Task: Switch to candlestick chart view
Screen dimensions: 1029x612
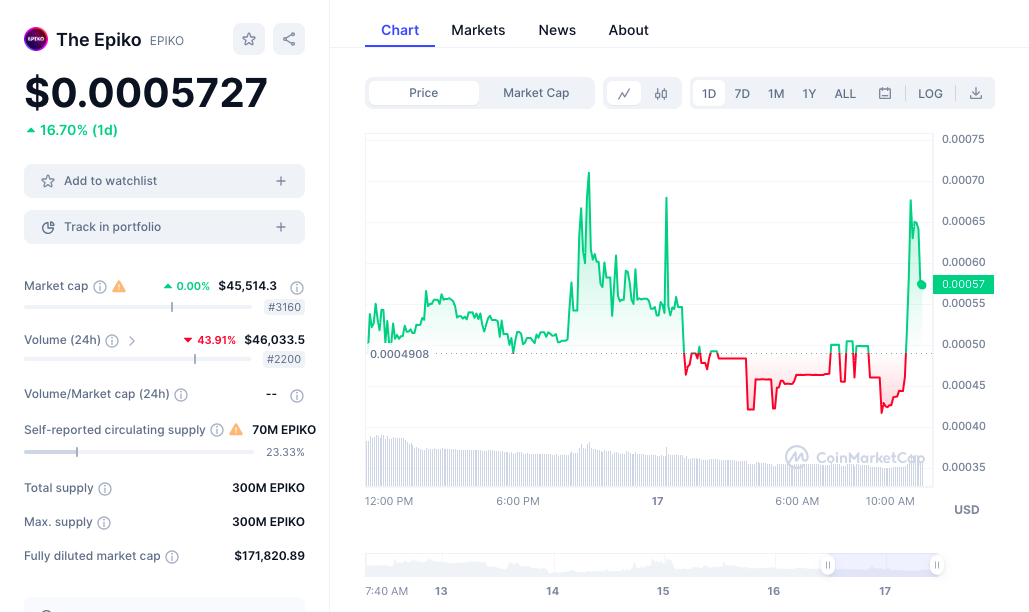Action: [x=661, y=93]
